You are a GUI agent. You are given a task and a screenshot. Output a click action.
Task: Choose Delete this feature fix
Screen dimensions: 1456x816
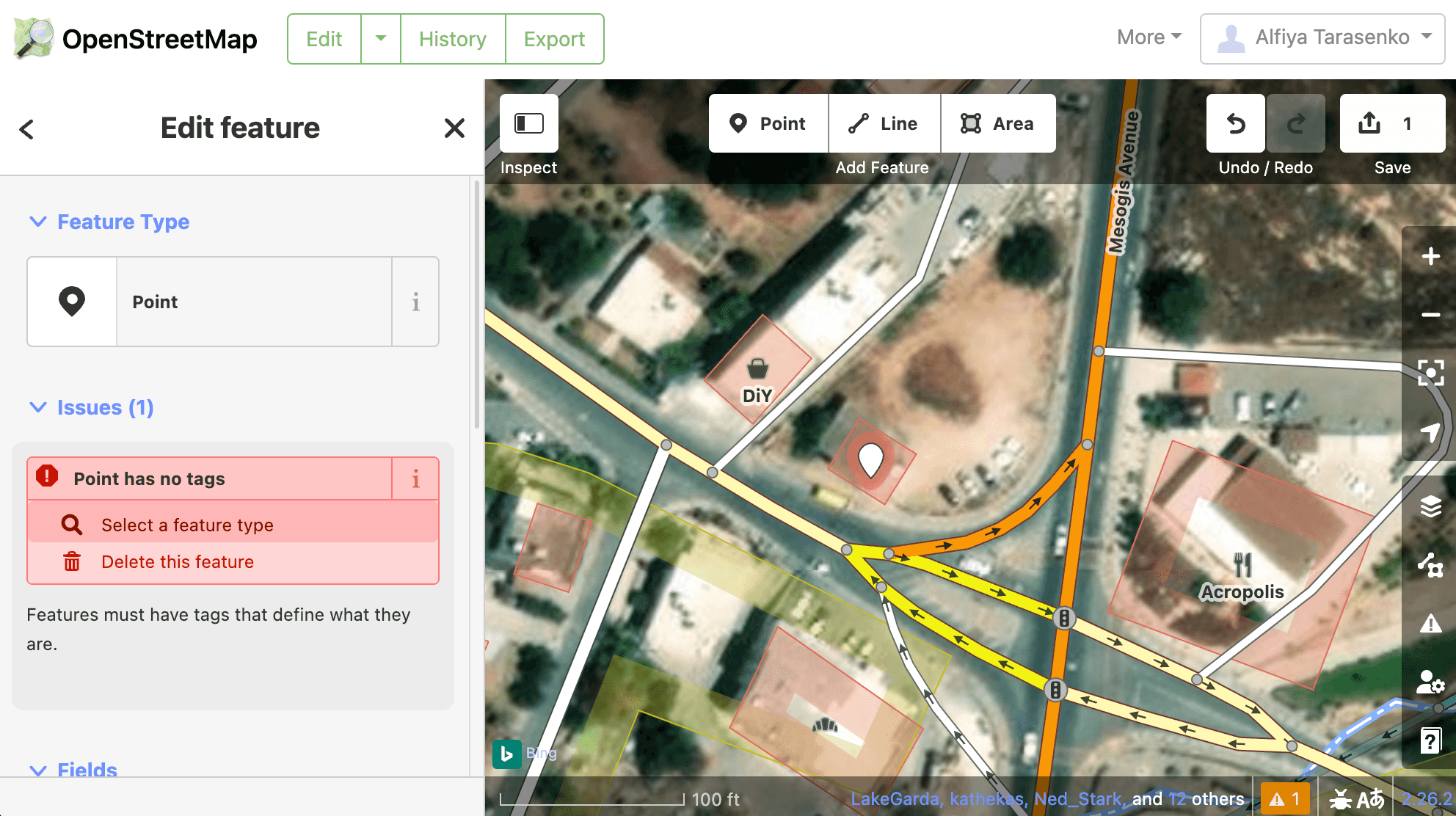click(233, 561)
